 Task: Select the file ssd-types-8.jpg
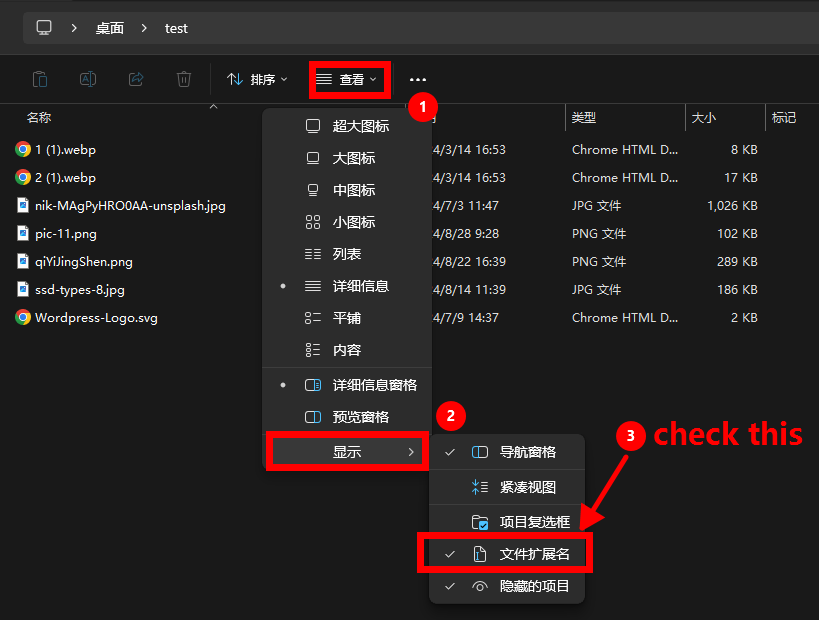tap(78, 290)
